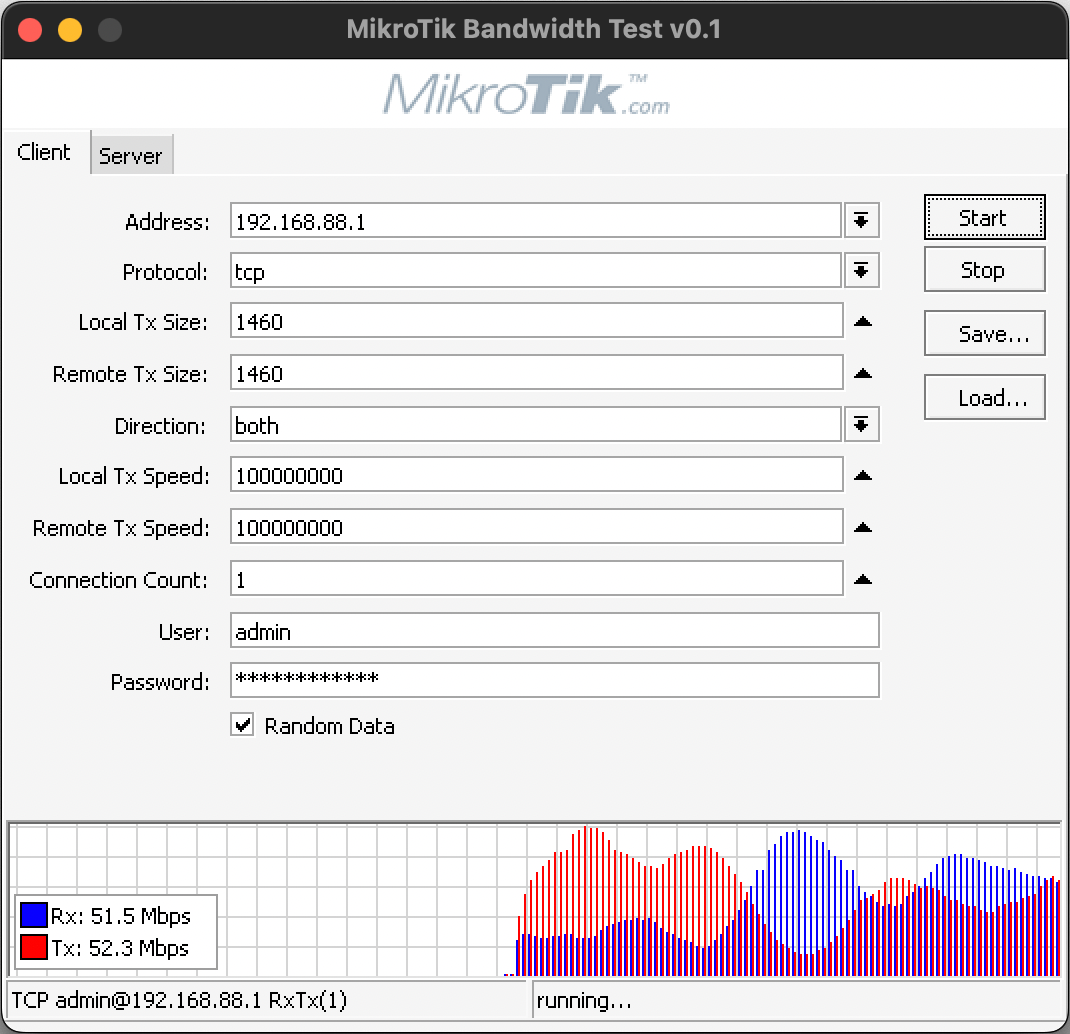The height and width of the screenshot is (1034, 1070).
Task: Open the Address dropdown
Action: [x=861, y=219]
